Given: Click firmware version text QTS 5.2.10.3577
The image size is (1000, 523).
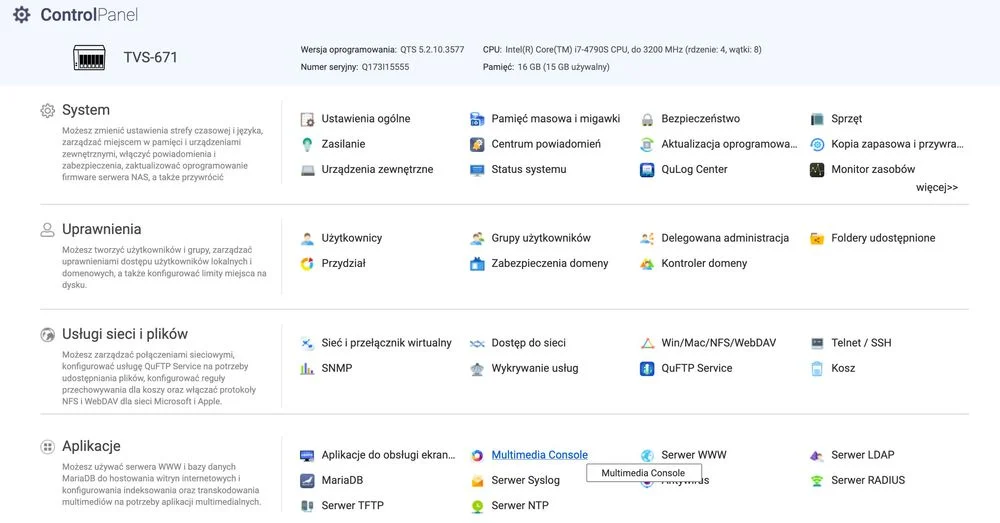Looking at the screenshot, I should click(432, 50).
